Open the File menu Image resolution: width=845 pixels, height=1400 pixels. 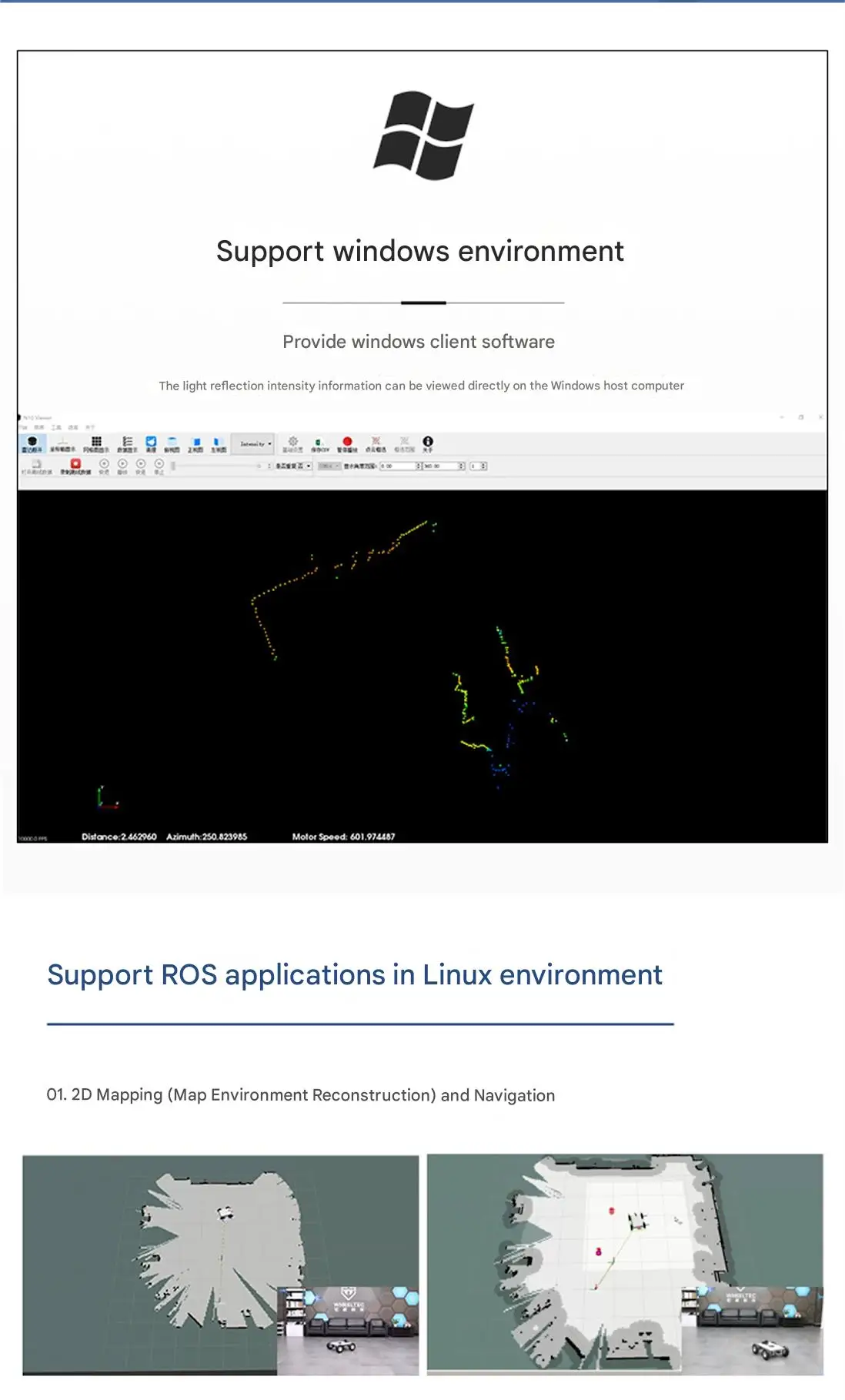[x=23, y=426]
